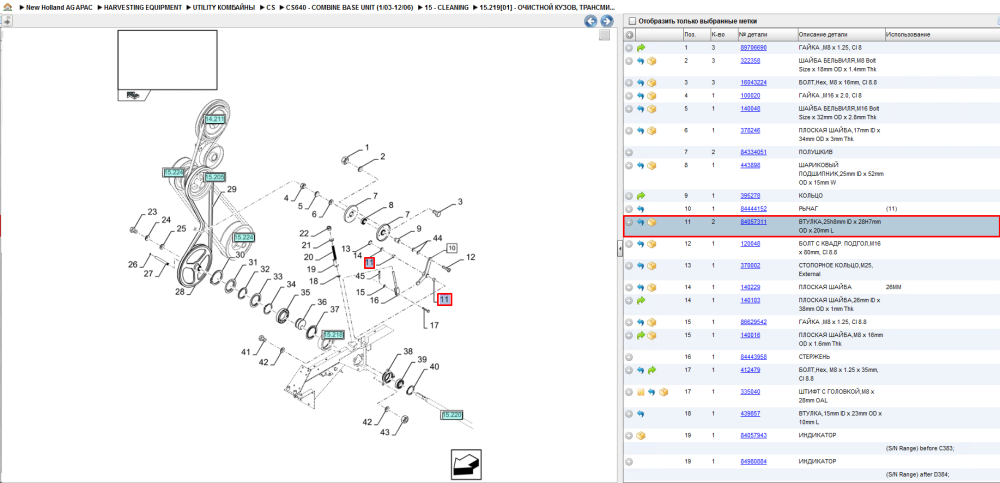
Task: Go to the home icon in breadcrumb
Action: (8, 7)
